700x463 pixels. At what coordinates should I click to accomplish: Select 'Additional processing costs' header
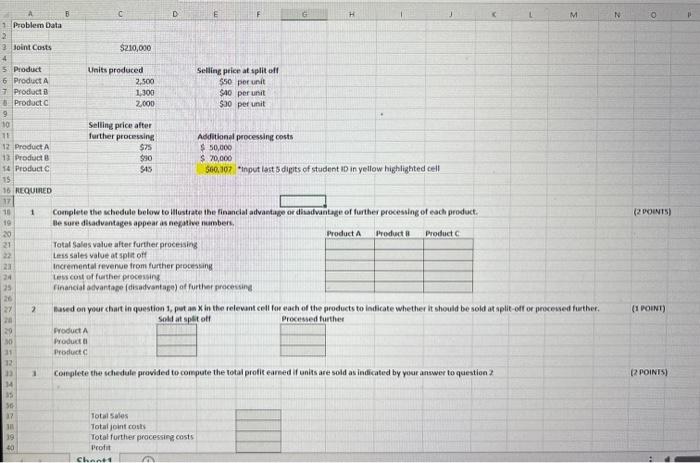[245, 137]
